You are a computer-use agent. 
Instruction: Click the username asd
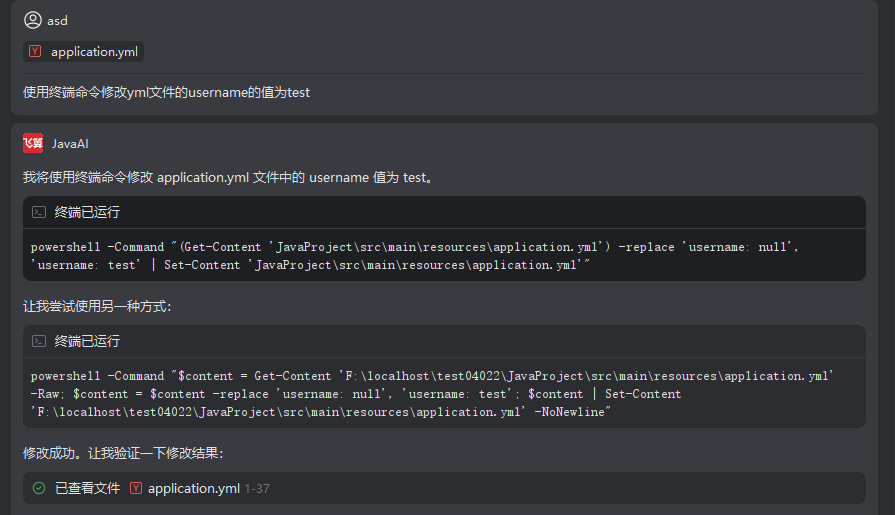[x=58, y=20]
